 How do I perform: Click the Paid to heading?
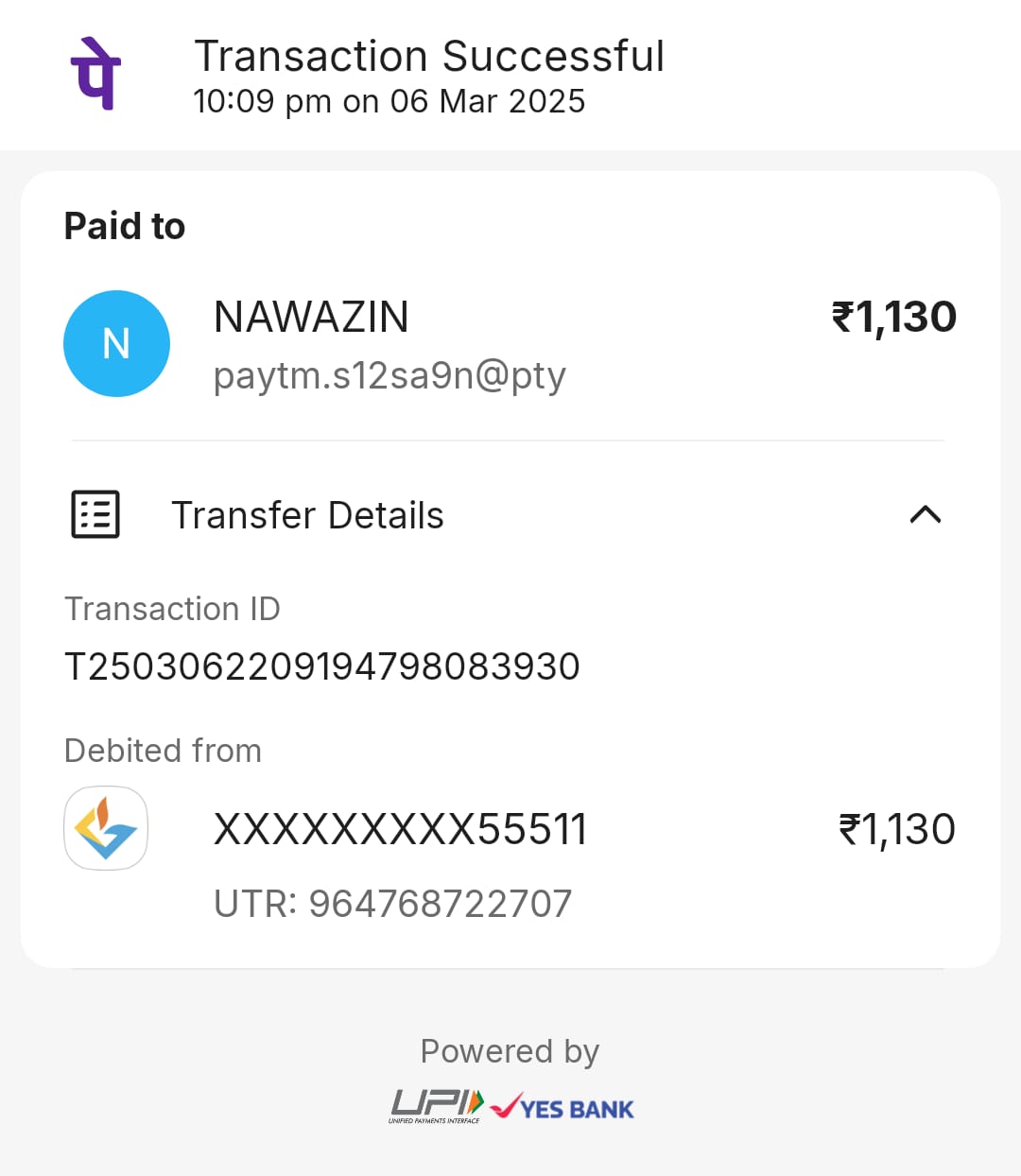[125, 227]
